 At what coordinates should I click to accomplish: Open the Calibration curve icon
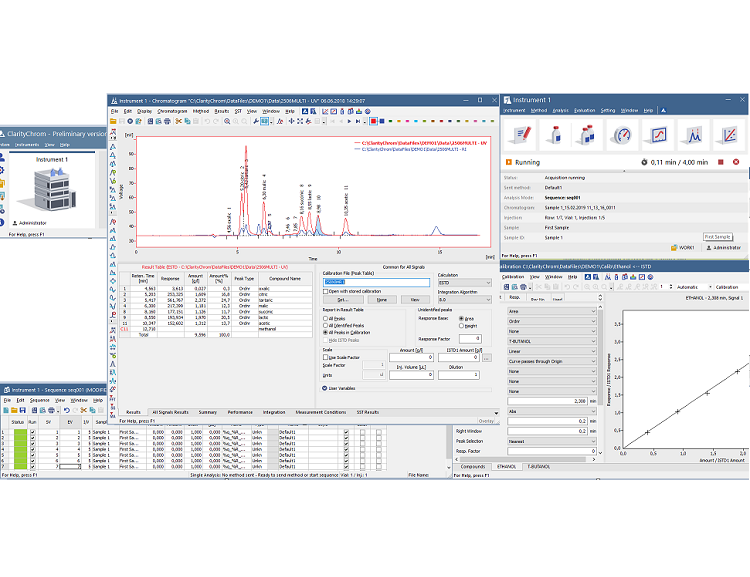coord(726,134)
